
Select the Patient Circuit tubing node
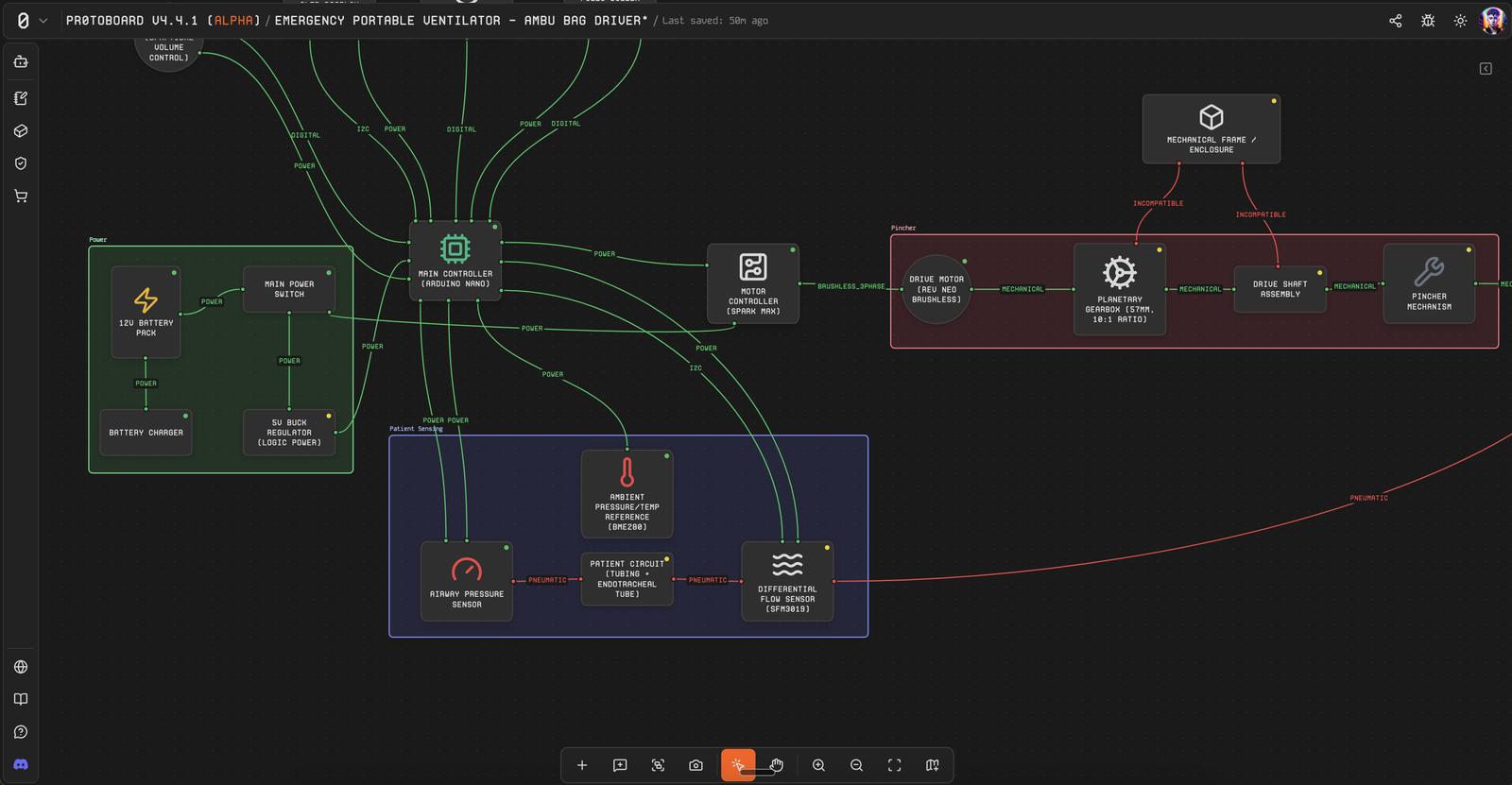(627, 579)
